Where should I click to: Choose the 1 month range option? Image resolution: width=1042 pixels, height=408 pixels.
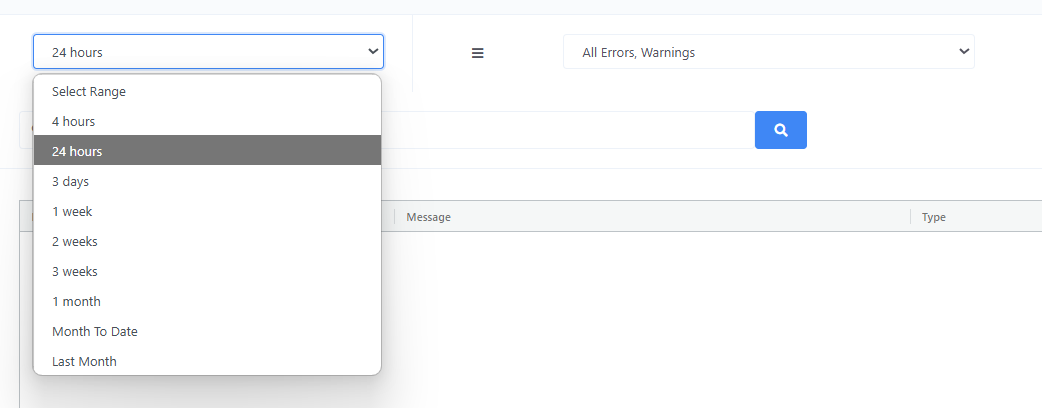coord(207,302)
